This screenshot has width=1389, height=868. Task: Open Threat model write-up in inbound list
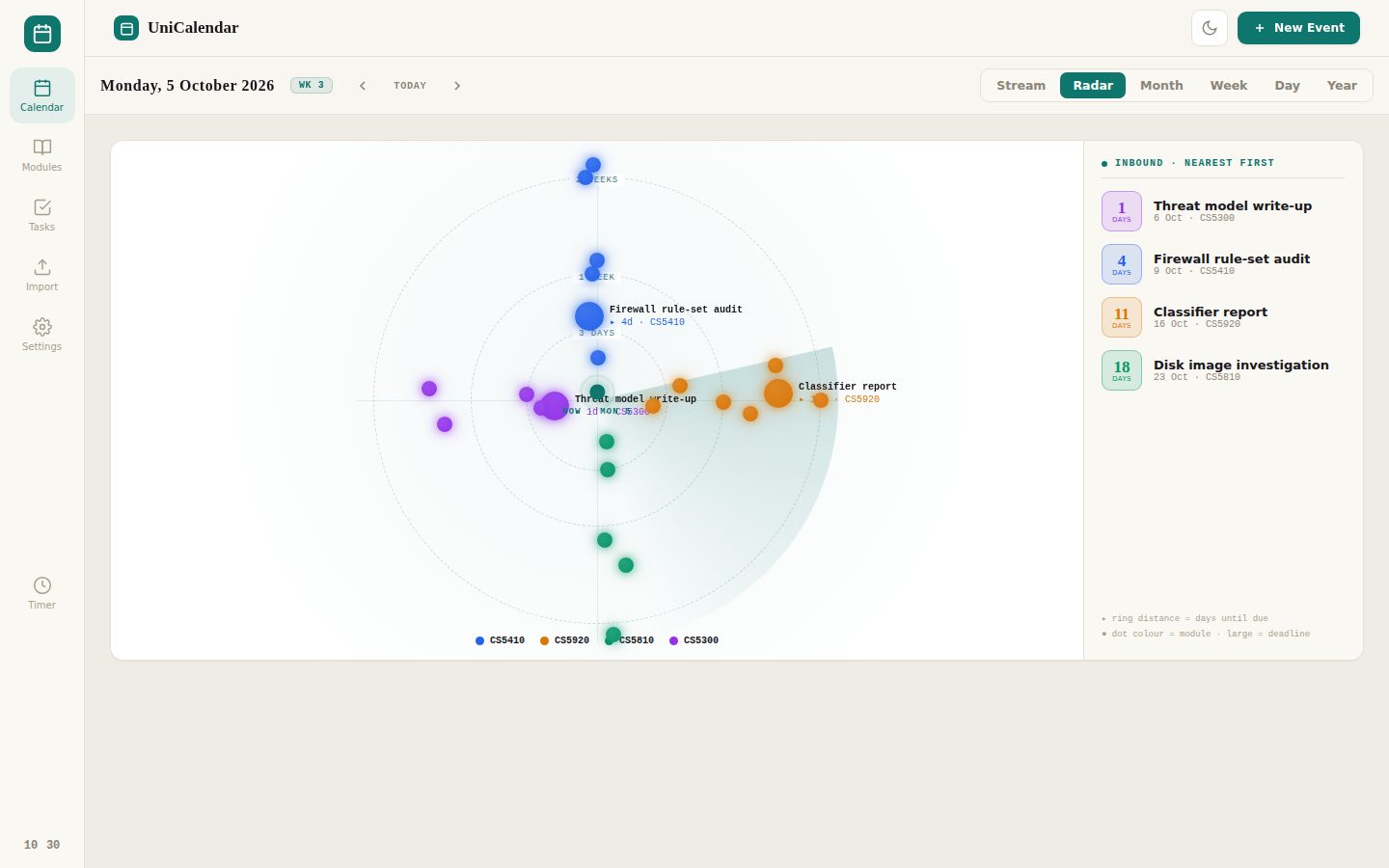coord(1223,211)
